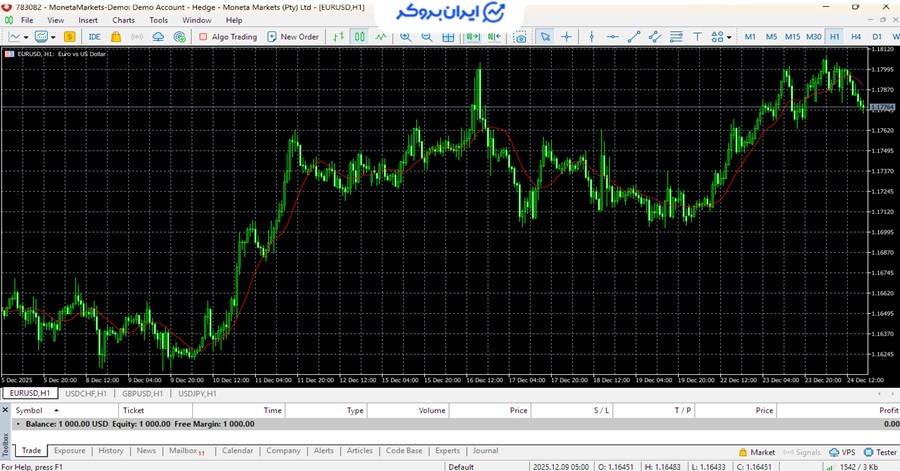900x471 pixels.
Task: Sort the trade list by Symbol column
Action: [x=30, y=410]
